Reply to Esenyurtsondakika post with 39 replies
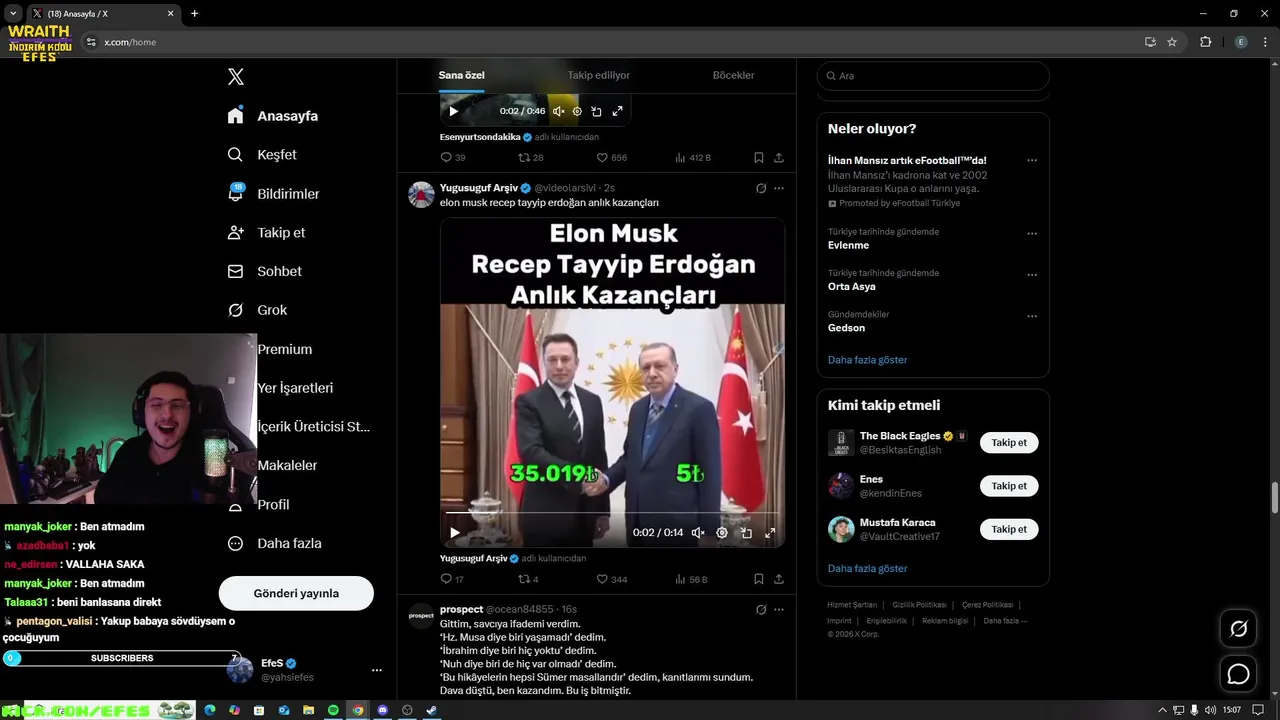Viewport: 1280px width, 720px height. [x=453, y=158]
